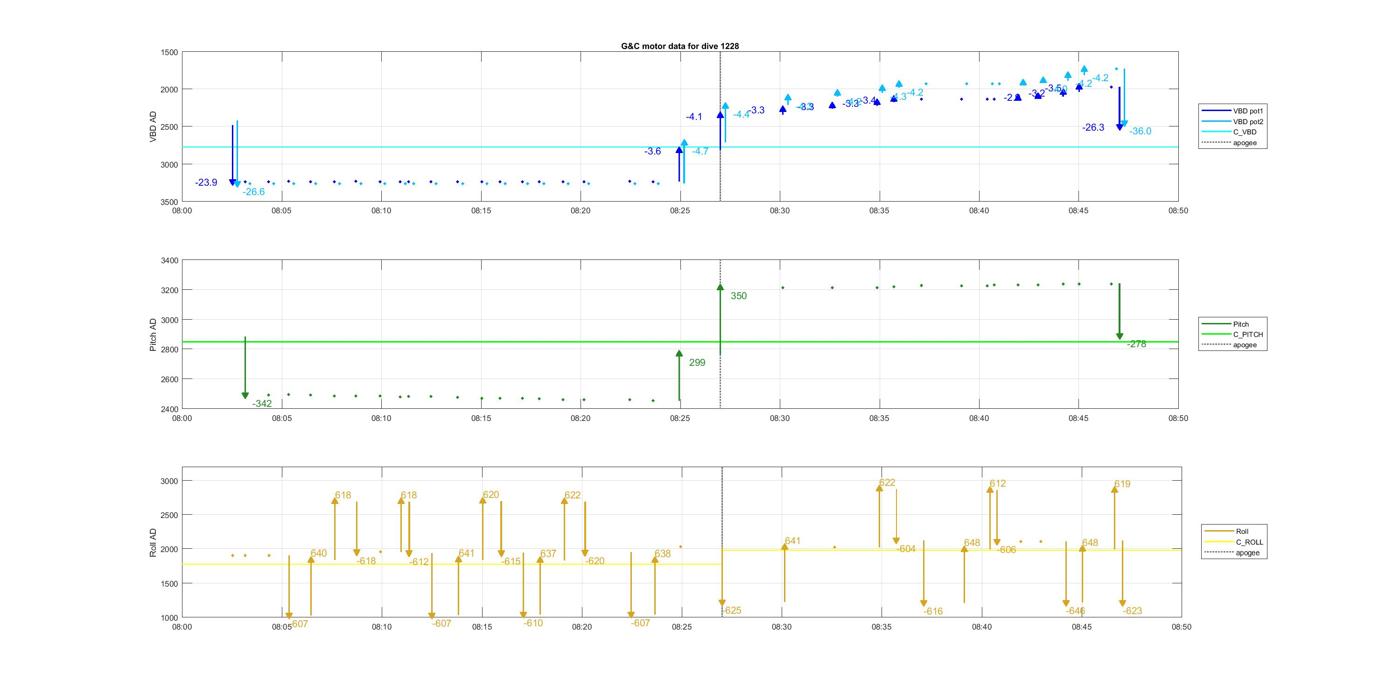1400x693 pixels.
Task: Click the '-278' pitch data label
Action: click(1136, 344)
